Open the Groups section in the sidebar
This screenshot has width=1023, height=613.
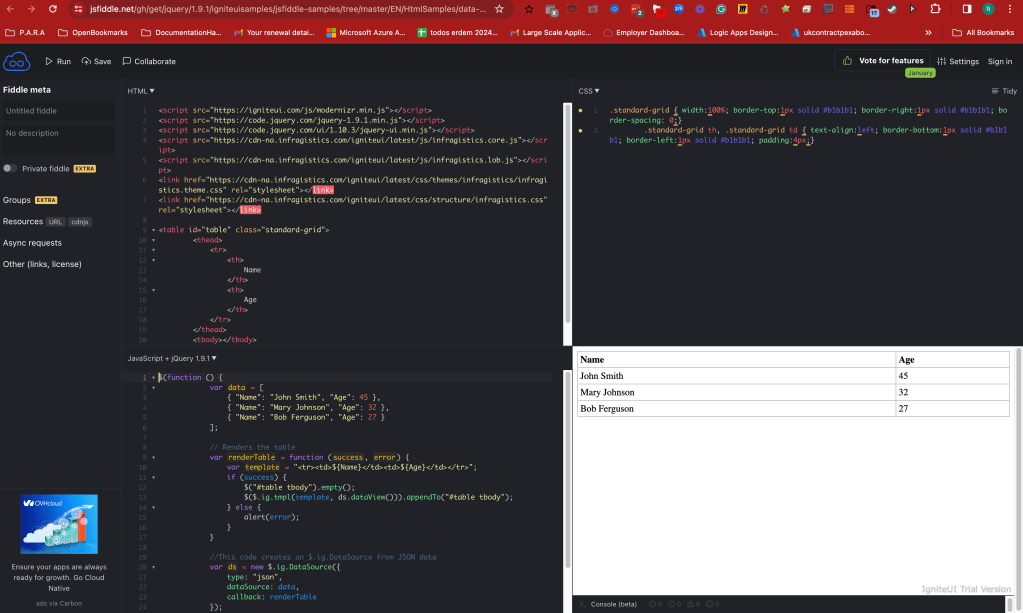(x=17, y=200)
